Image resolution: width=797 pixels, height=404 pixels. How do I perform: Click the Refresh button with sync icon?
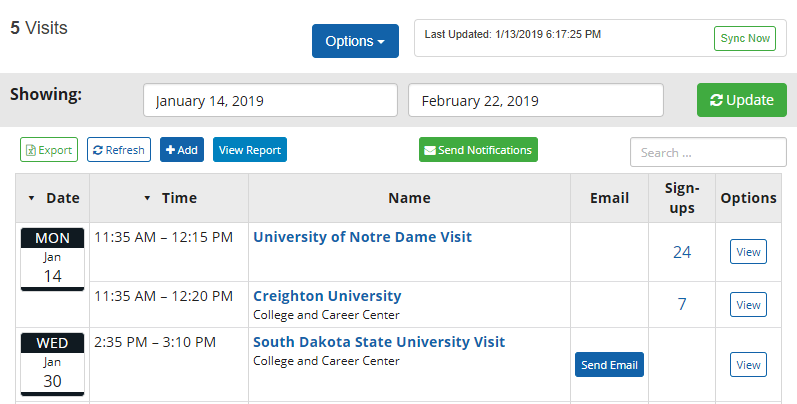tap(119, 150)
